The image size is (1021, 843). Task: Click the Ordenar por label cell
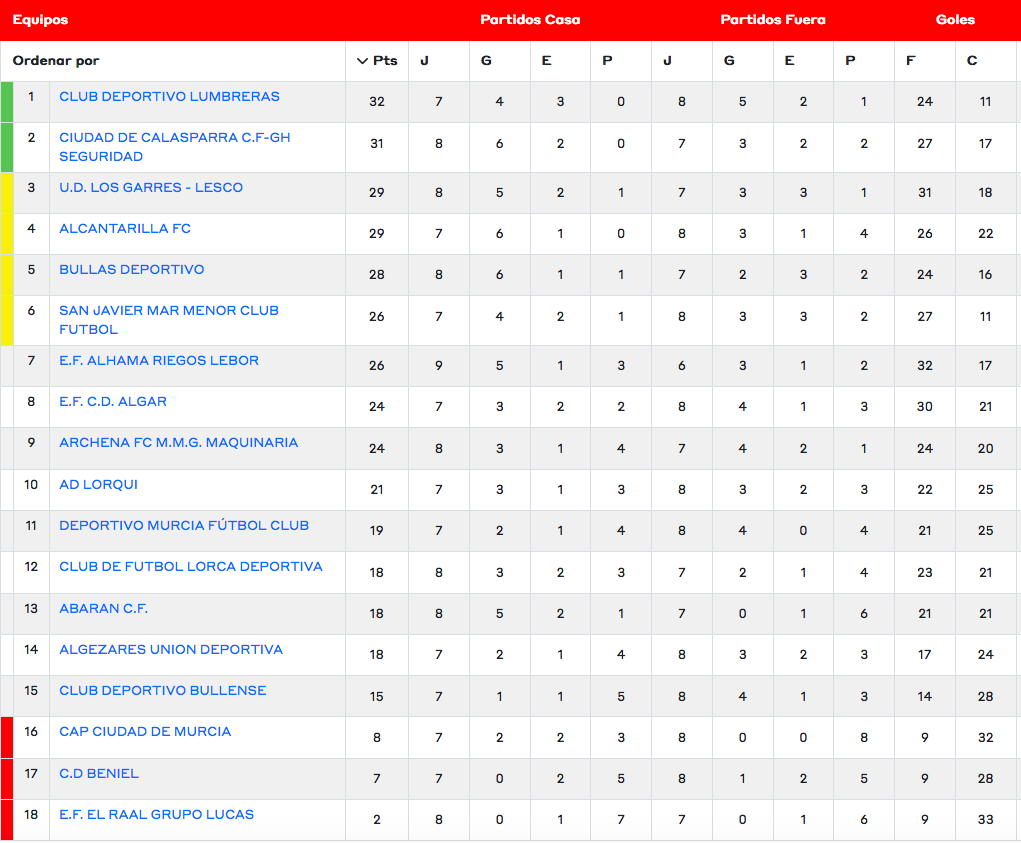click(56, 61)
